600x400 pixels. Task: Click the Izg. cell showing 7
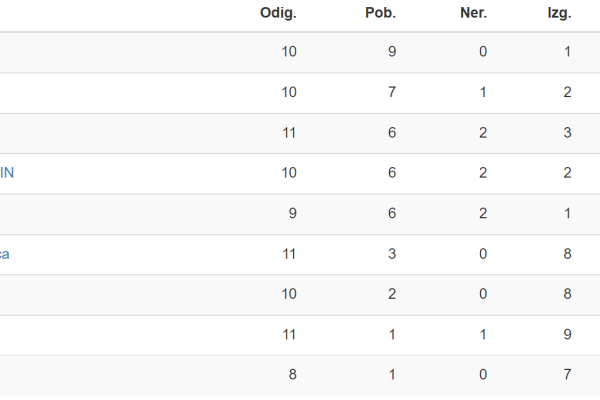click(567, 374)
